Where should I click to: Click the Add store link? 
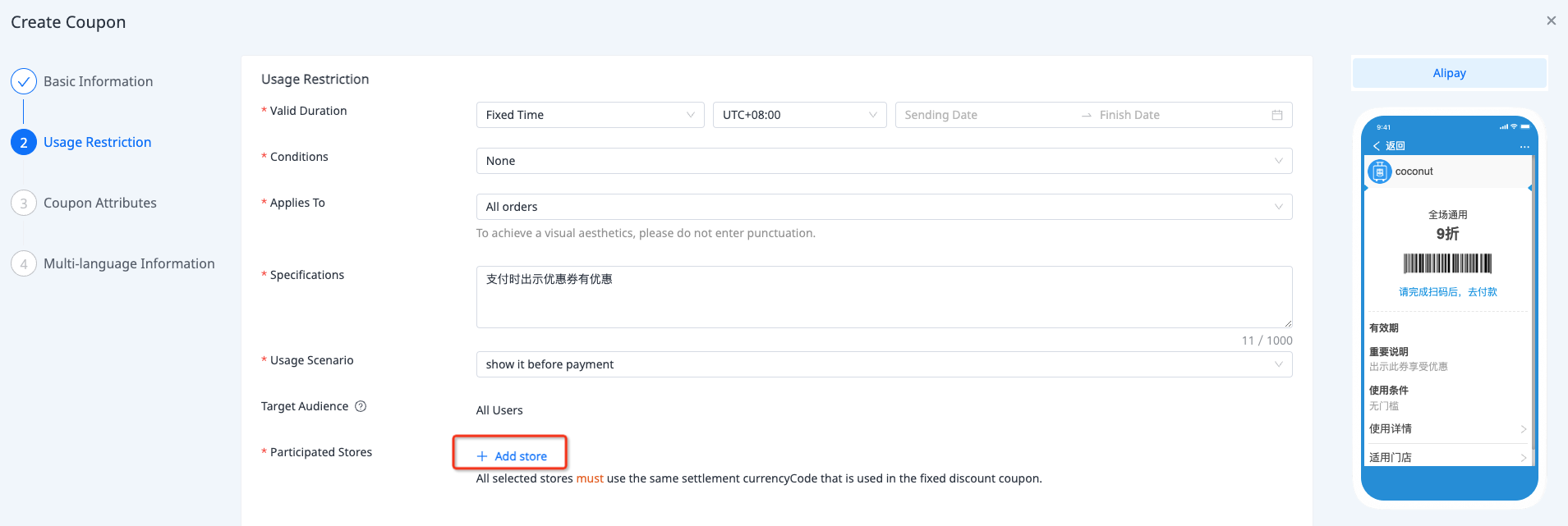(521, 456)
